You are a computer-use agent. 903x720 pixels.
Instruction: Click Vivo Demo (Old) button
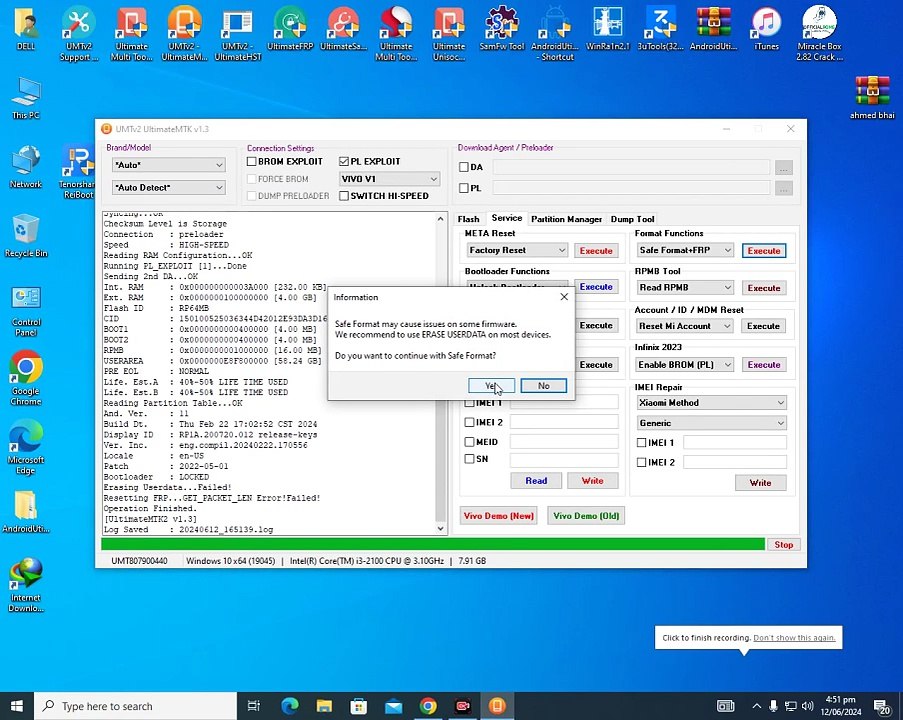586,516
